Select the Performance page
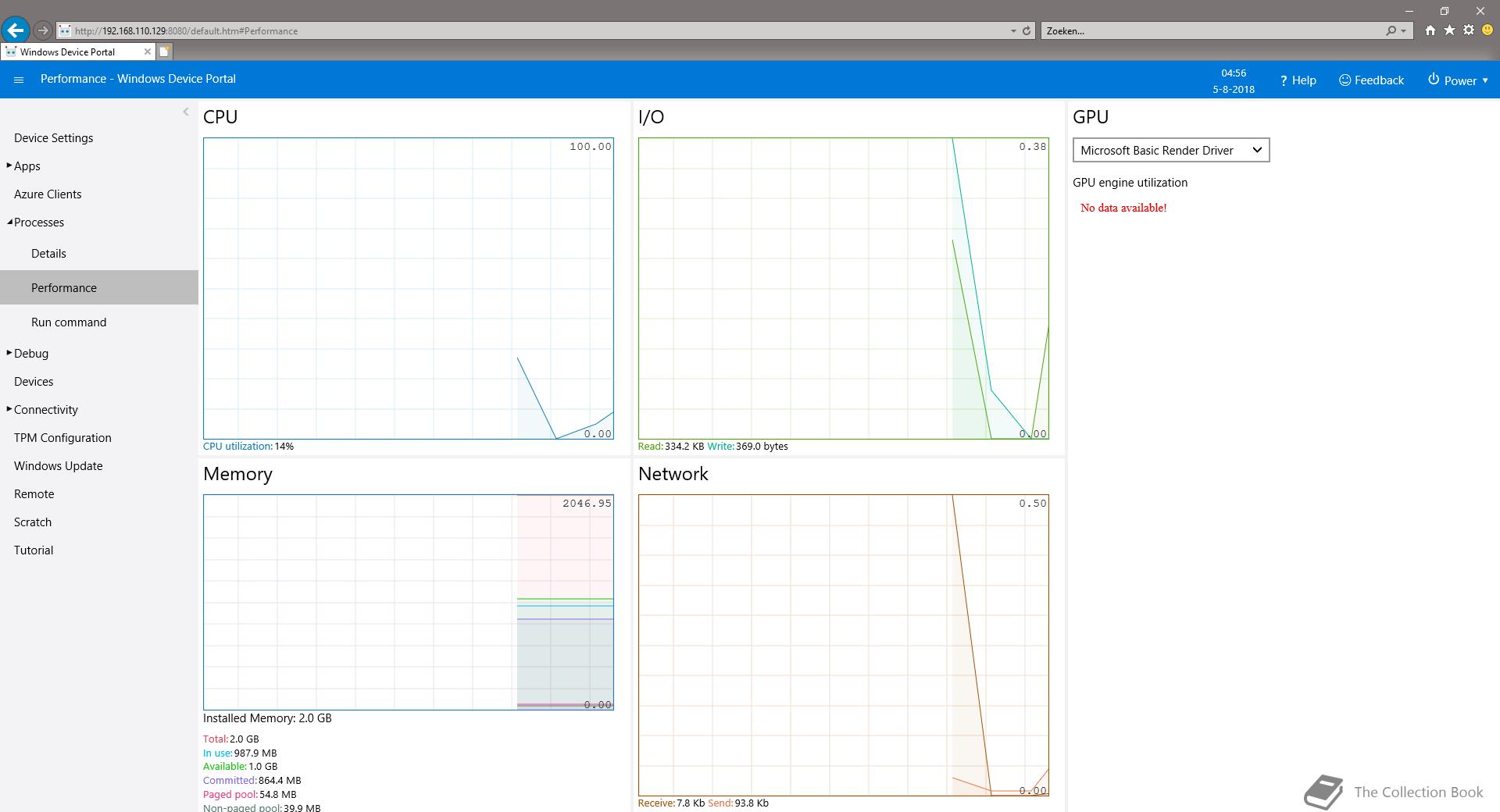Image resolution: width=1500 pixels, height=812 pixels. pyautogui.click(x=99, y=287)
